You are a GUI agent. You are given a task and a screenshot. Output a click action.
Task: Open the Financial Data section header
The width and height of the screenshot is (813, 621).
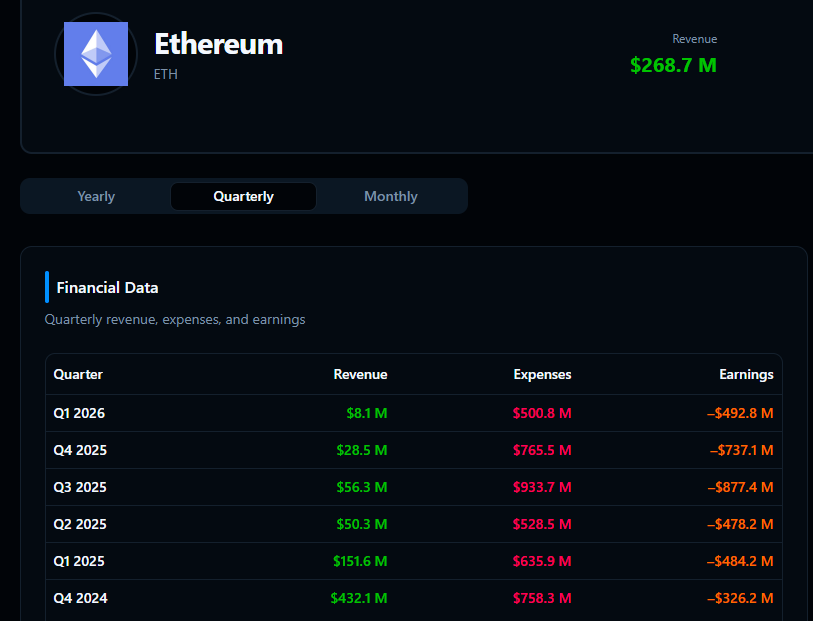pos(107,287)
